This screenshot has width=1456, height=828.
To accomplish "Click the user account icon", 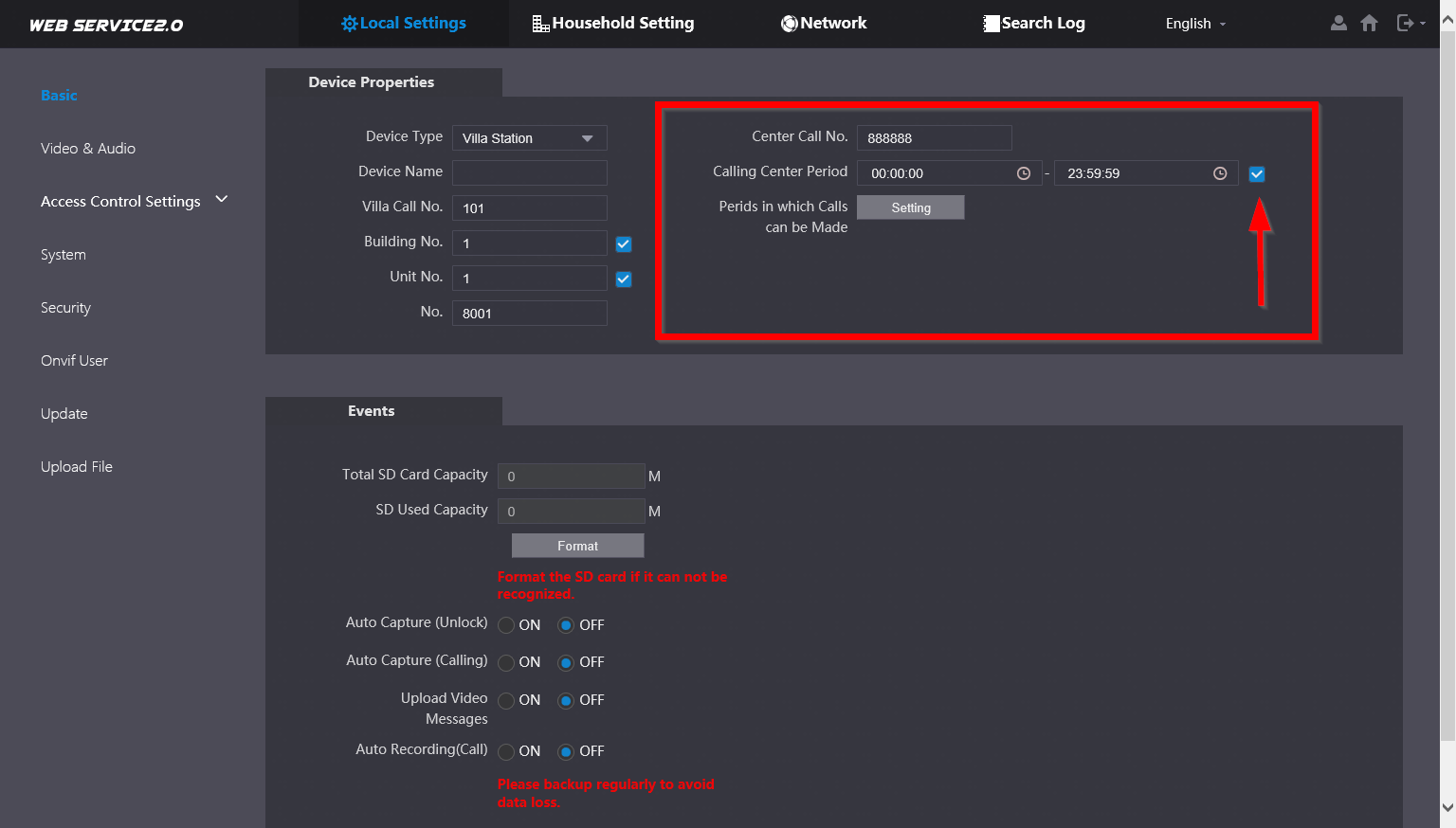I will (x=1338, y=23).
